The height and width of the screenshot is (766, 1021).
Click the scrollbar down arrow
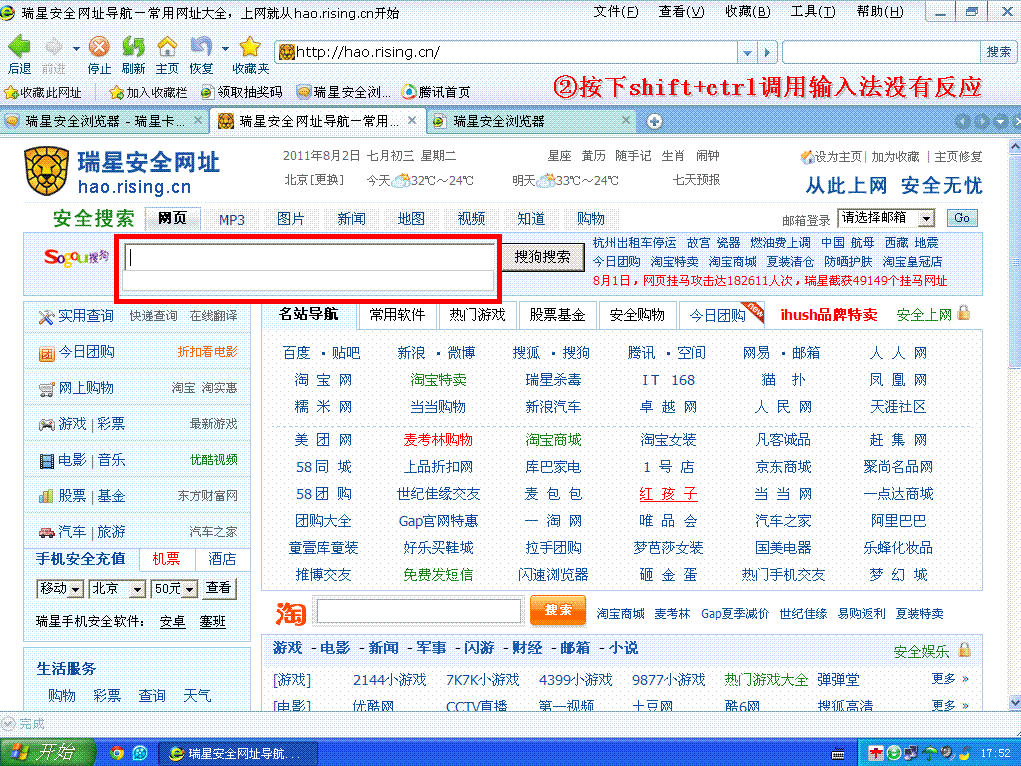(1014, 703)
